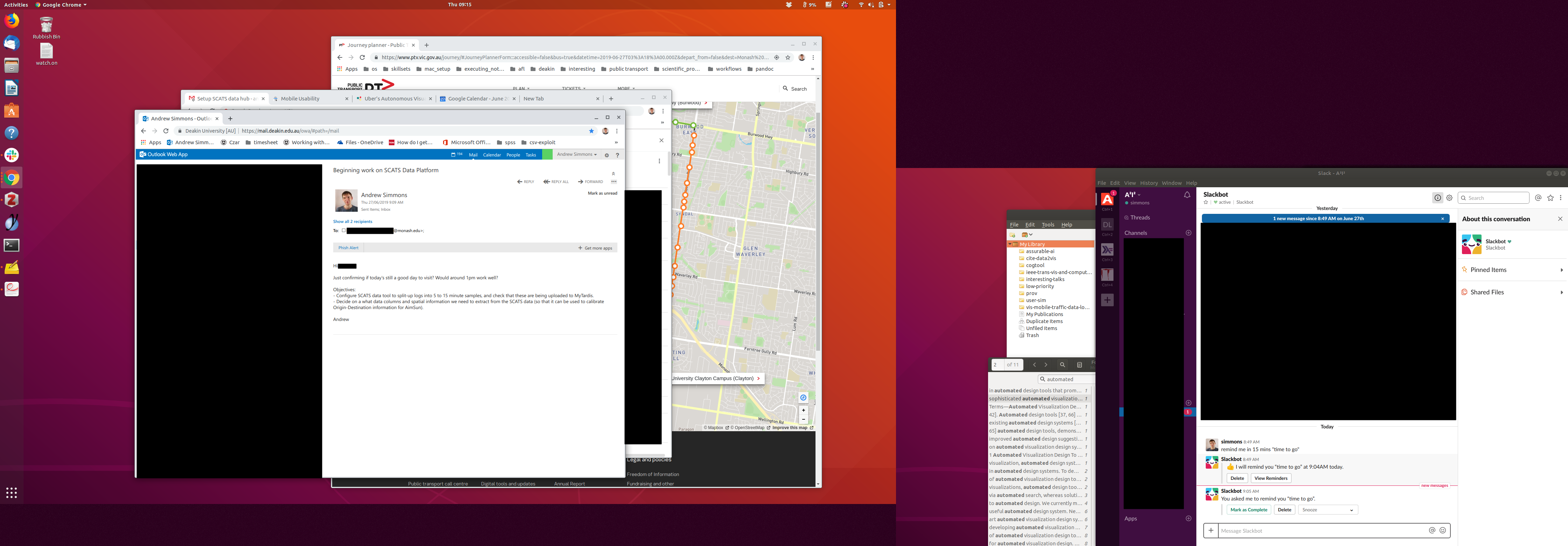1568x546 pixels.
Task: Expand the Shared Files section
Action: point(1561,293)
